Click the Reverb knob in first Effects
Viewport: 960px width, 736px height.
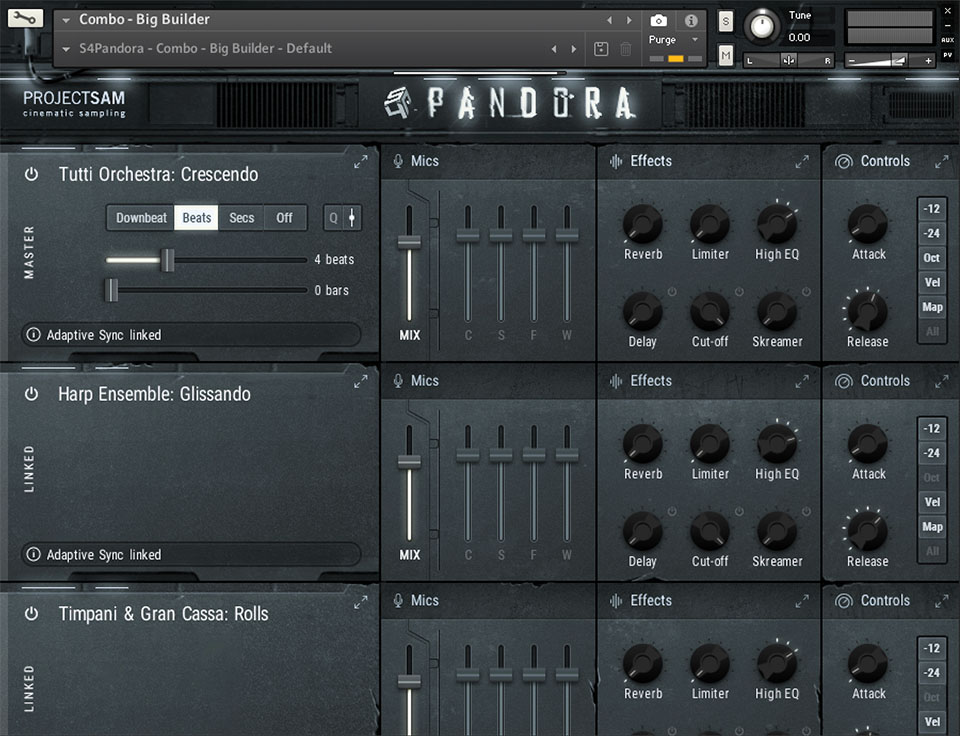click(642, 224)
